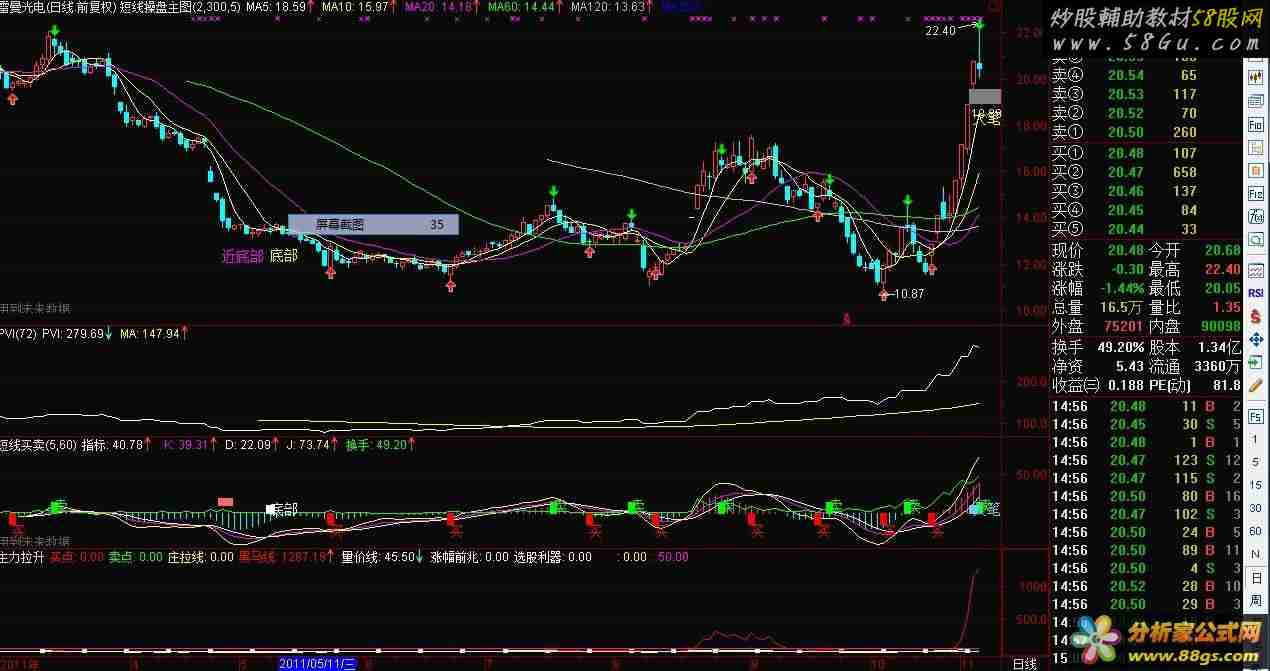Screen dimensions: 1270x671
Task: Click the 卖② 20.52 ask row
Action: (x=1143, y=113)
